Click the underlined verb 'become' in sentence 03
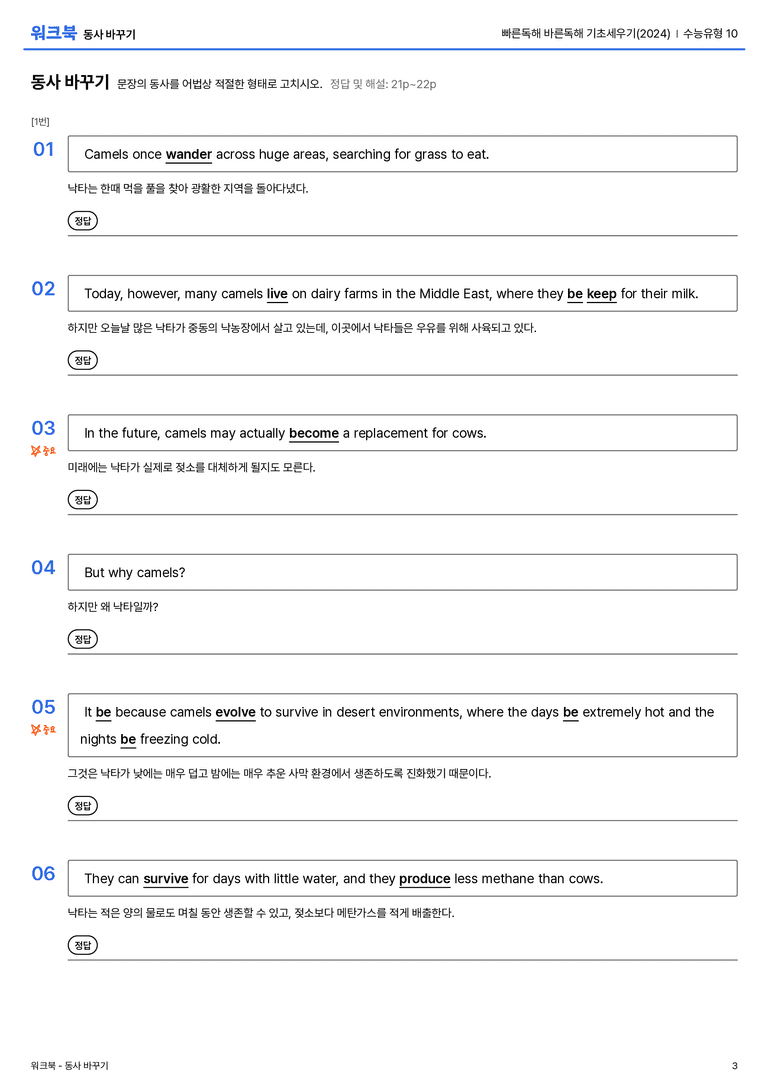 314,433
